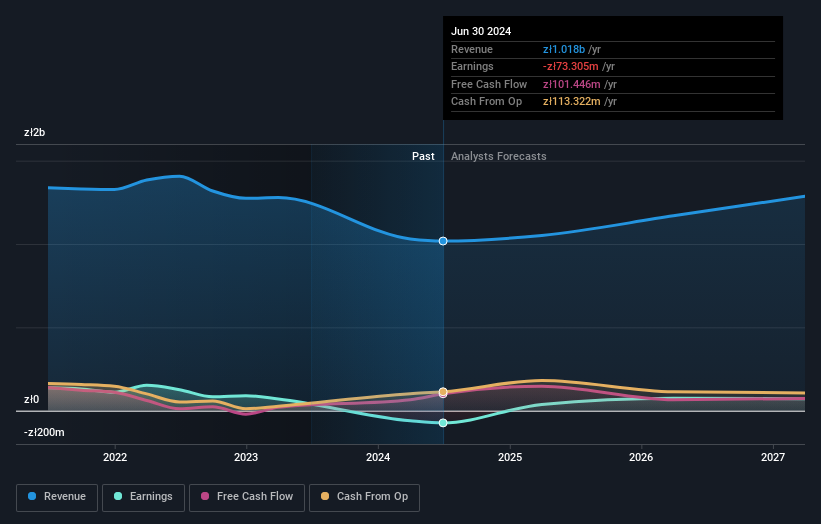Click the 2027 x-axis label
The image size is (821, 524).
tap(773, 457)
